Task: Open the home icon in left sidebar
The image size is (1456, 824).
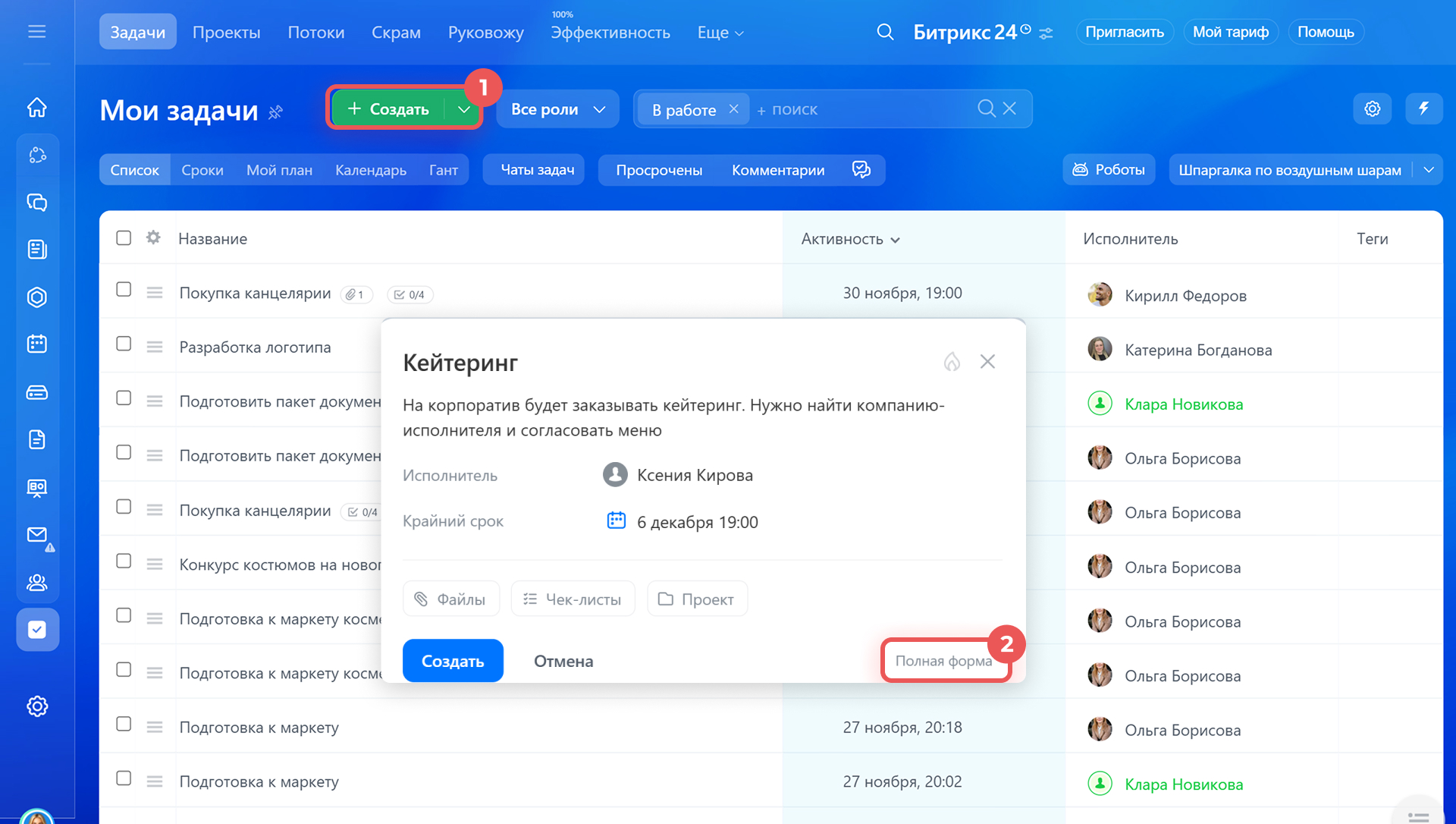Action: coord(36,108)
